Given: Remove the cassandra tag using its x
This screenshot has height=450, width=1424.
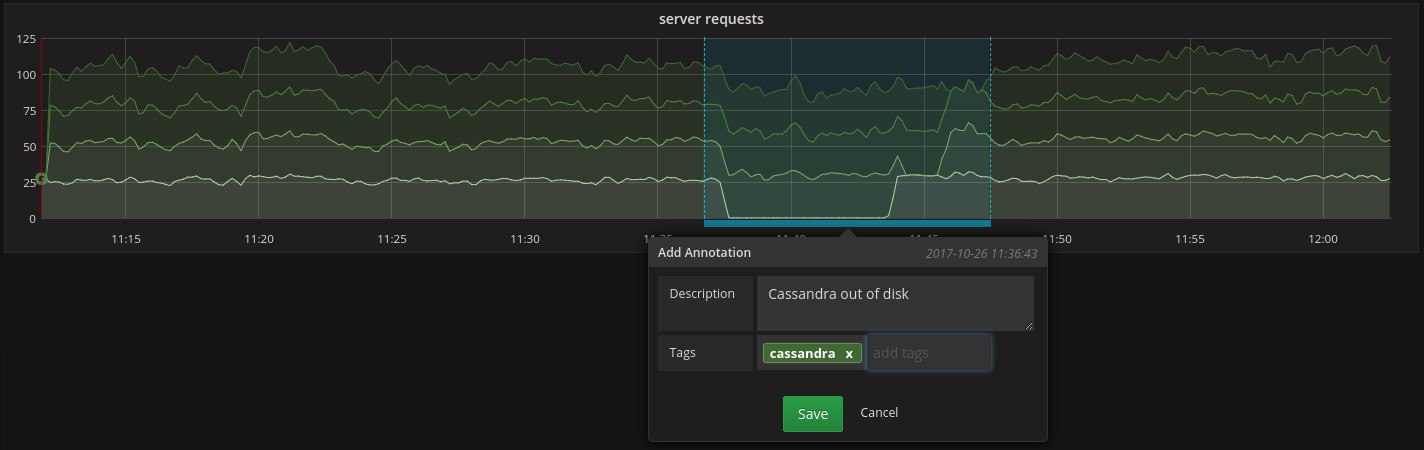Looking at the screenshot, I should [x=849, y=353].
